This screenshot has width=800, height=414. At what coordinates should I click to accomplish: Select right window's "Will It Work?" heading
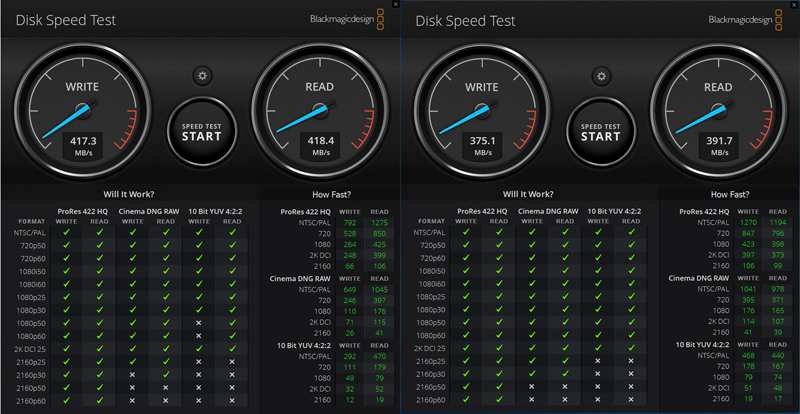pos(529,194)
